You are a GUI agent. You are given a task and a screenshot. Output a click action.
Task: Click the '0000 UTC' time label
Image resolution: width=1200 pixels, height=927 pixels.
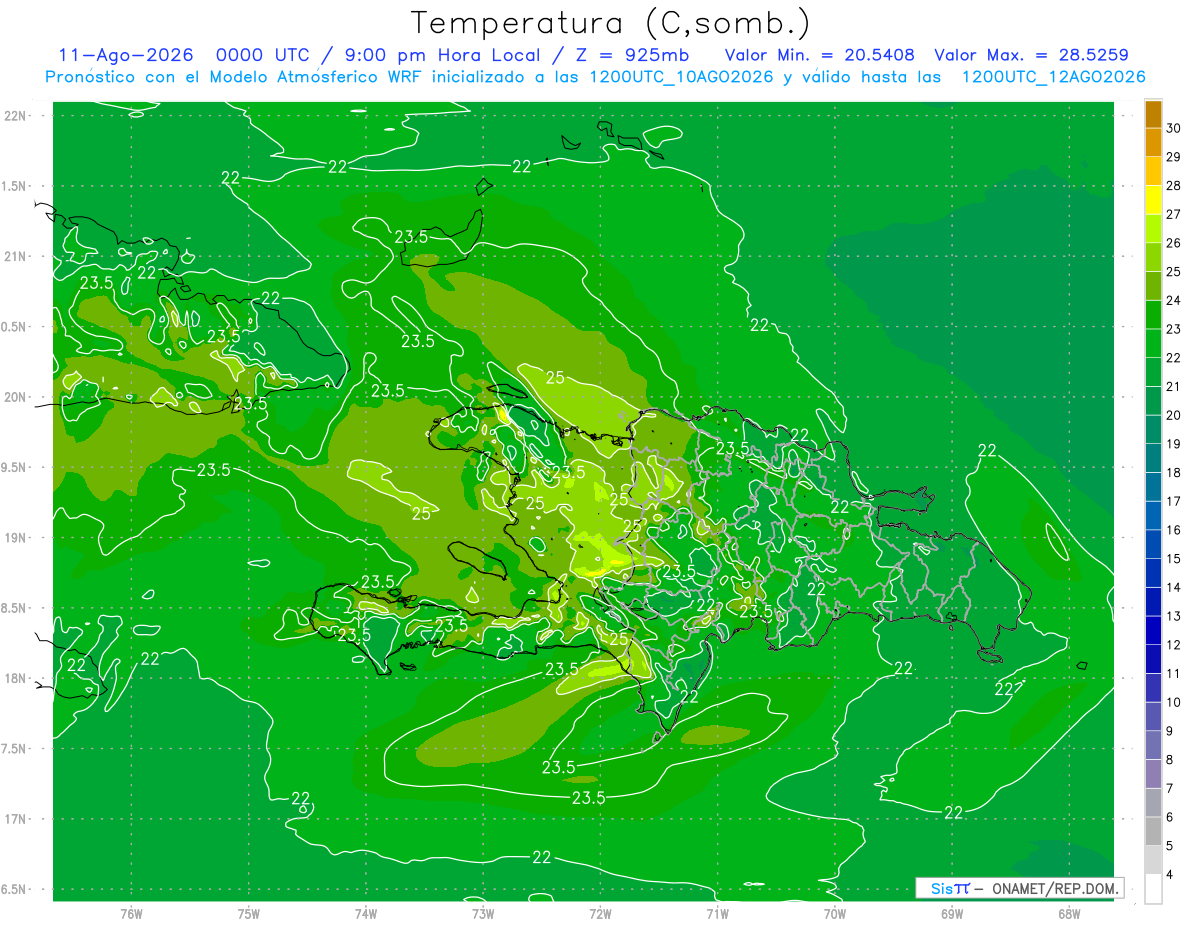(266, 55)
